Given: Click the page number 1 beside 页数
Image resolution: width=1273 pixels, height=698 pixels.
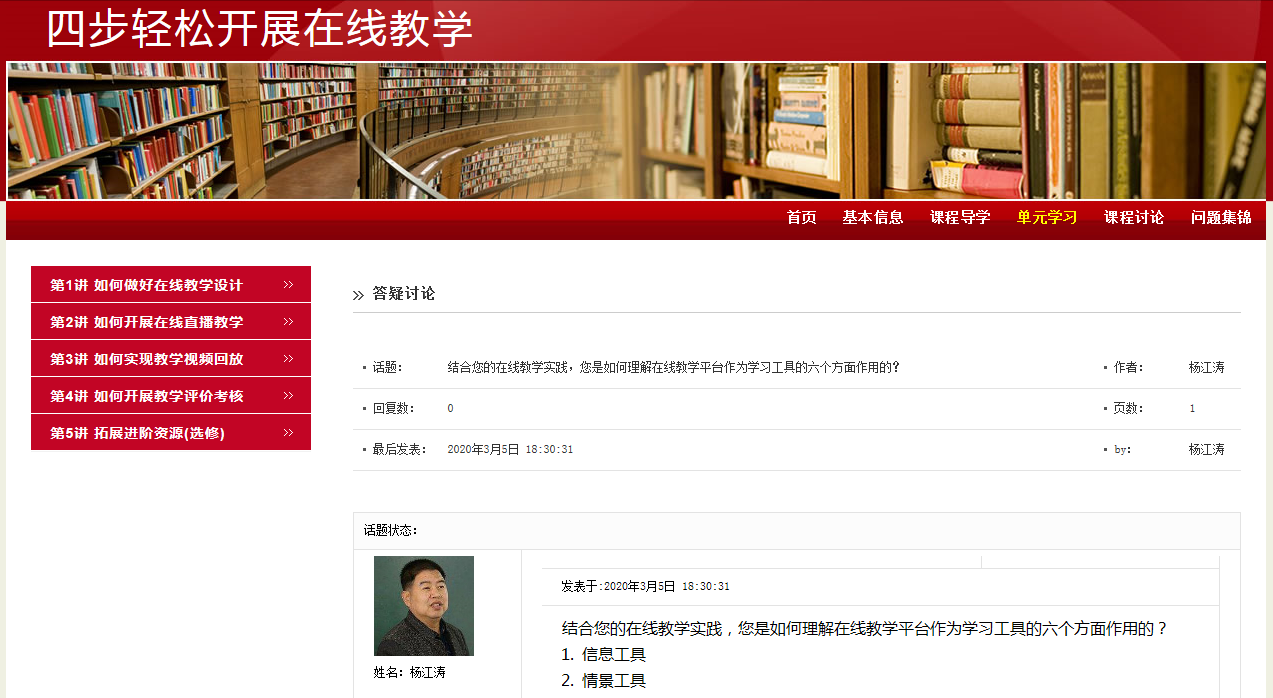Looking at the screenshot, I should tap(1192, 408).
